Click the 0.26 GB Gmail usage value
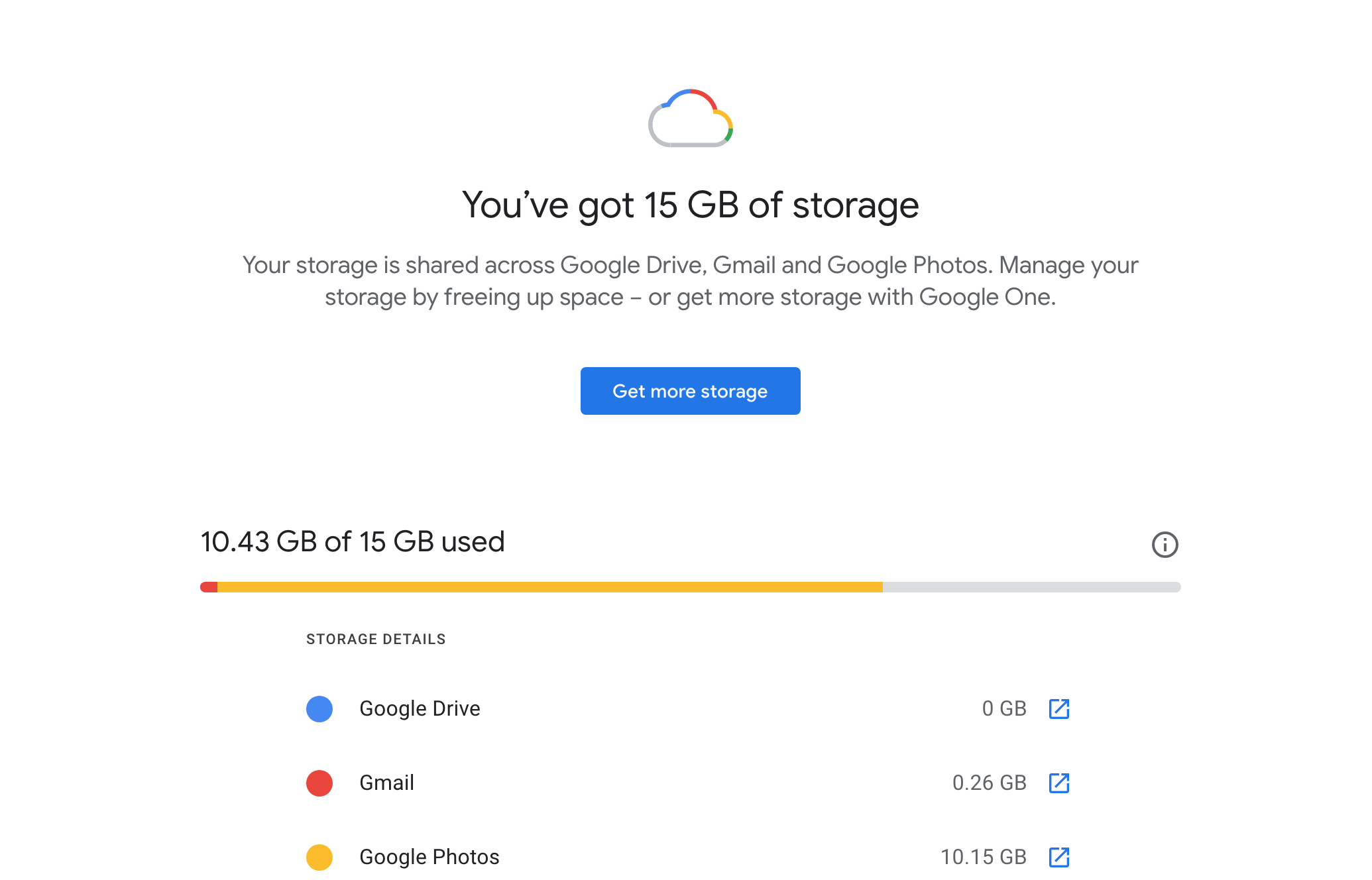 coord(989,783)
